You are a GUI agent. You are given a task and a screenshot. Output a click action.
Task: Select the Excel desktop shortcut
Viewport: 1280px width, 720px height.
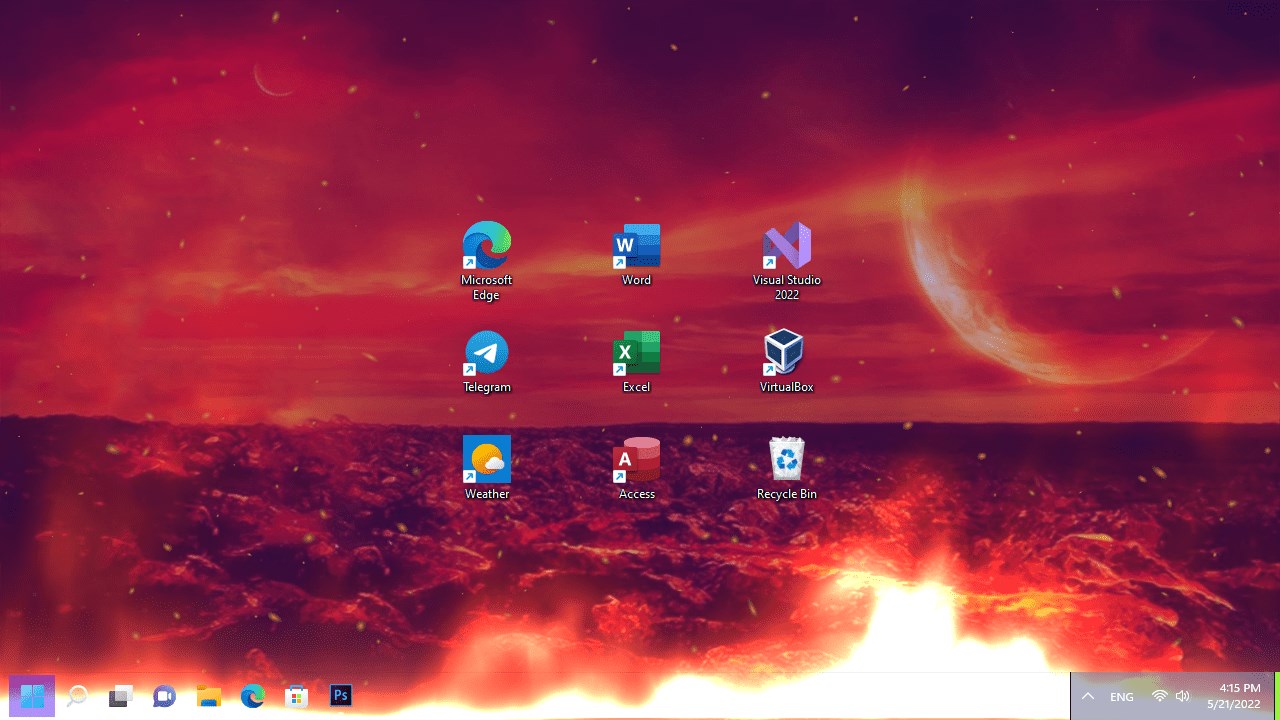tap(637, 361)
